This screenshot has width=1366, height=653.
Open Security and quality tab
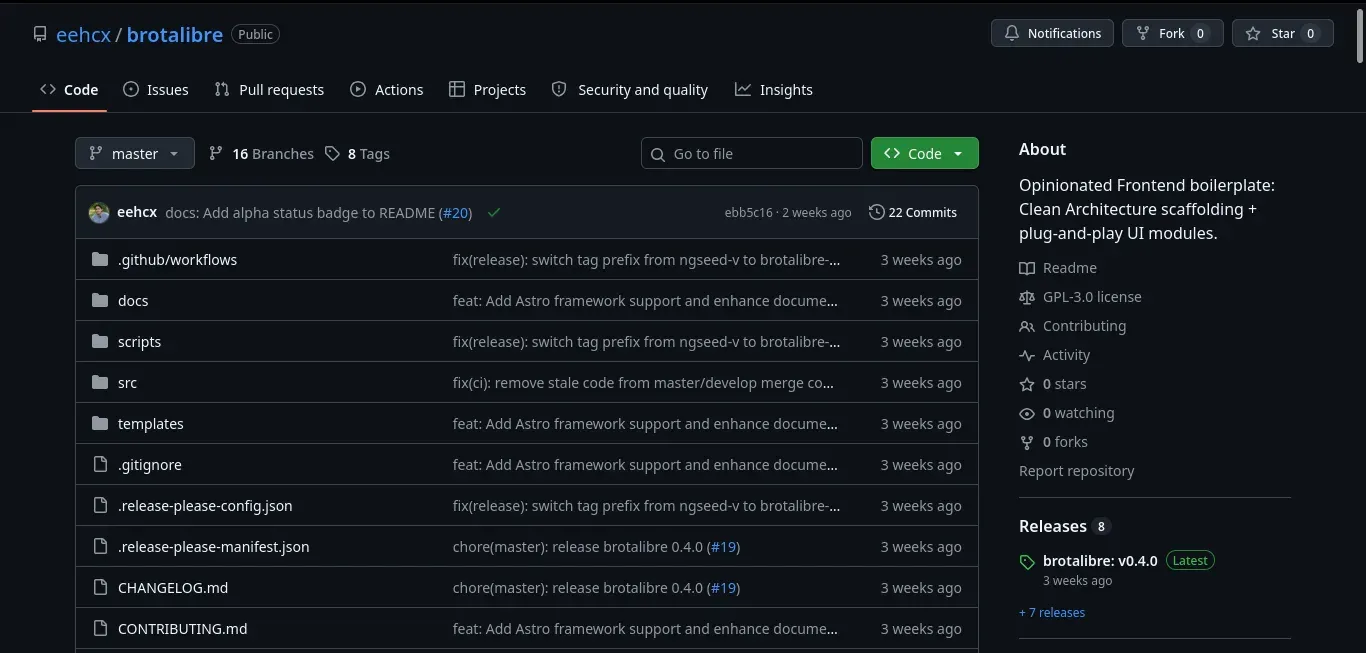pyautogui.click(x=630, y=89)
